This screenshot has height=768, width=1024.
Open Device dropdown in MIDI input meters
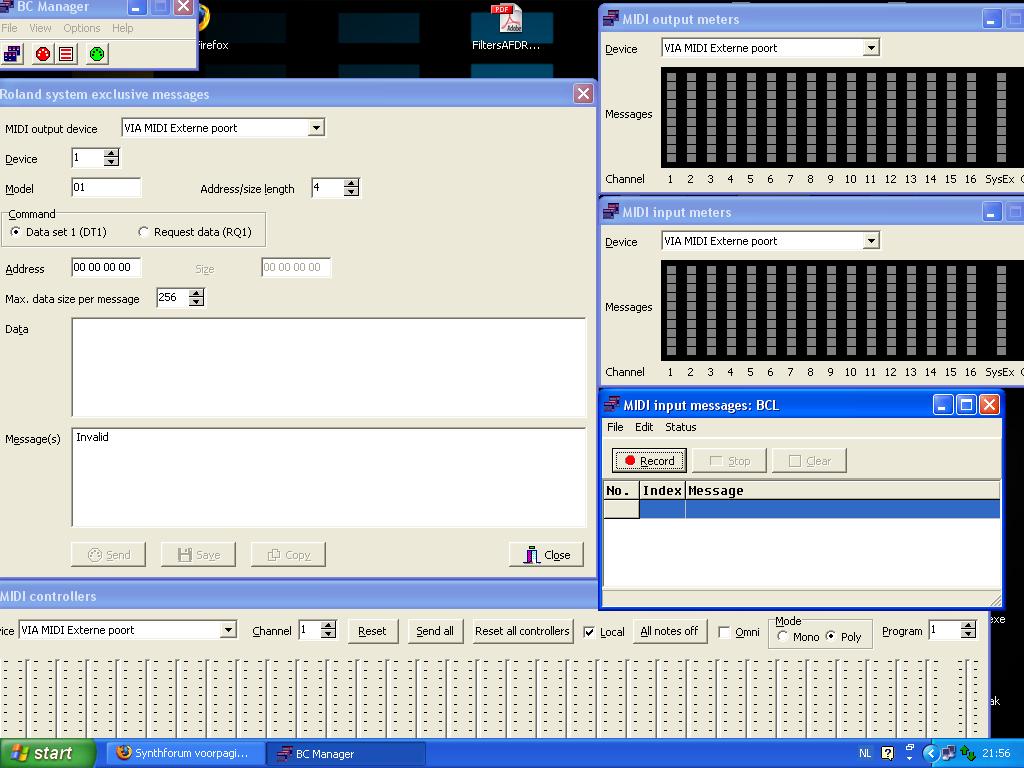click(871, 241)
